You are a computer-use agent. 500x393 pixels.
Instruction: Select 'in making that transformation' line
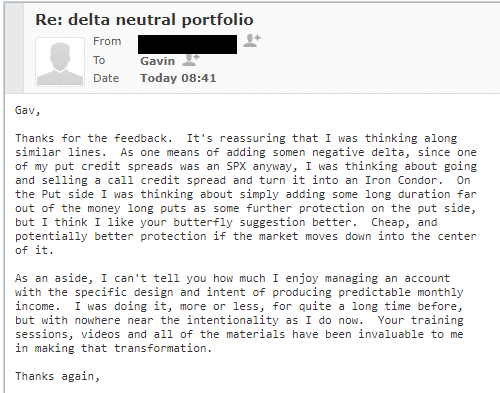(113, 348)
